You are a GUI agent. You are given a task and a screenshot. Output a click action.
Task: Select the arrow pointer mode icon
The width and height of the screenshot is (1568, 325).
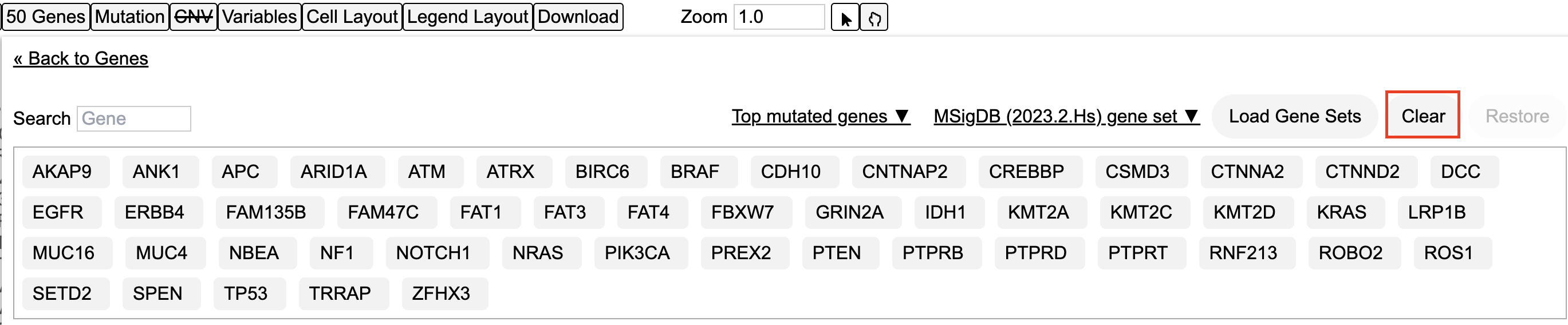(x=845, y=18)
